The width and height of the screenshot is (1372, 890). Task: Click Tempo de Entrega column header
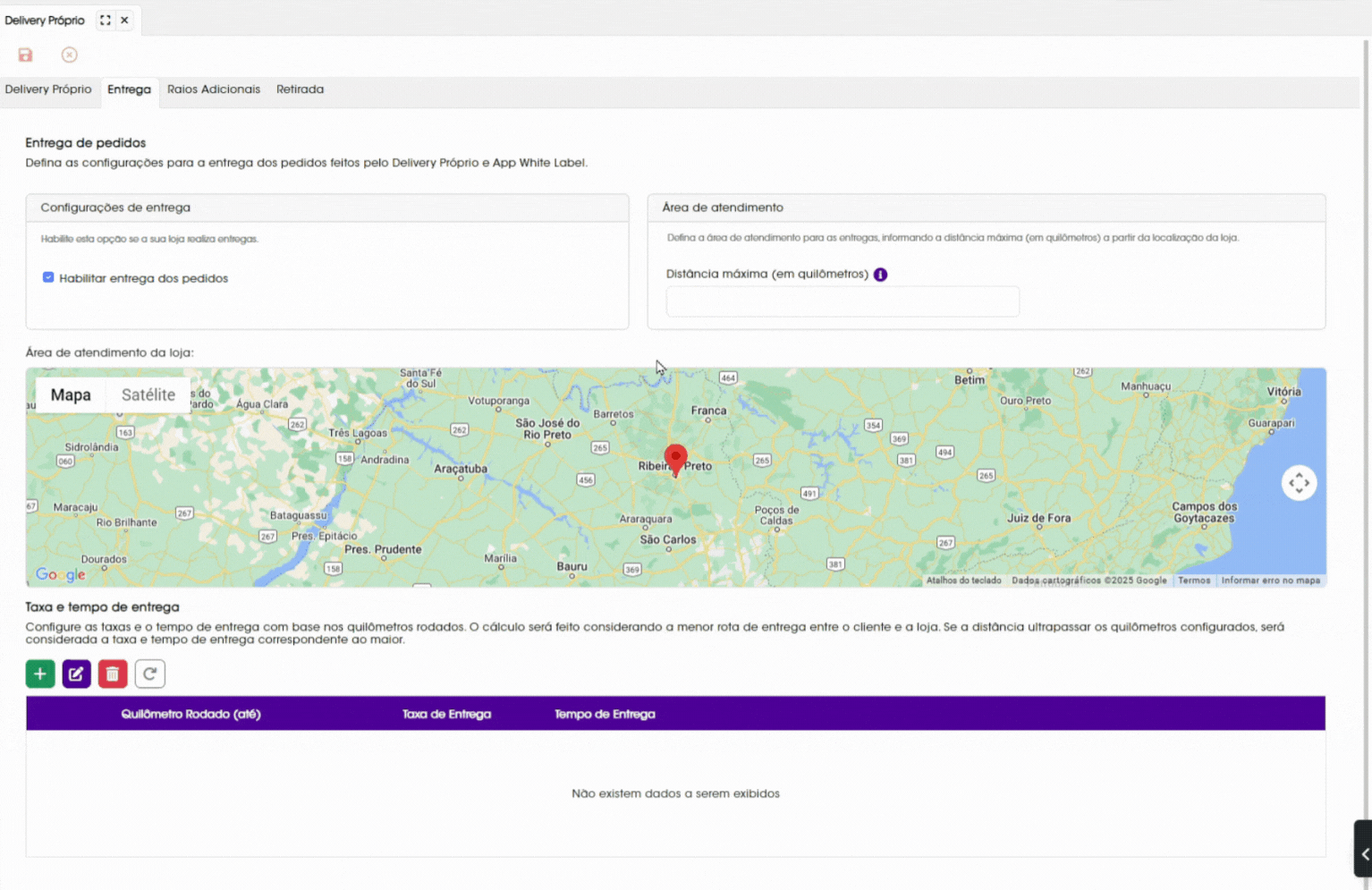coord(605,714)
